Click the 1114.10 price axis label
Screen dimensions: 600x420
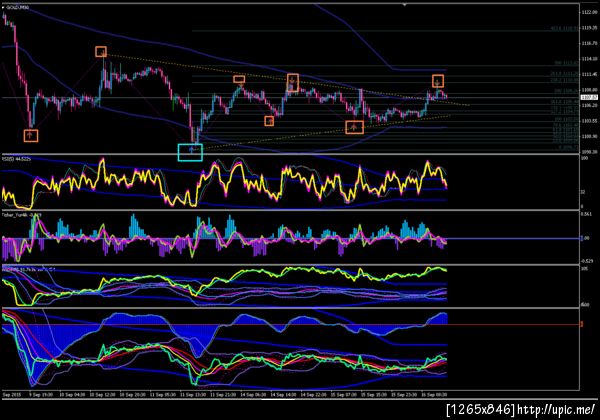click(x=589, y=59)
